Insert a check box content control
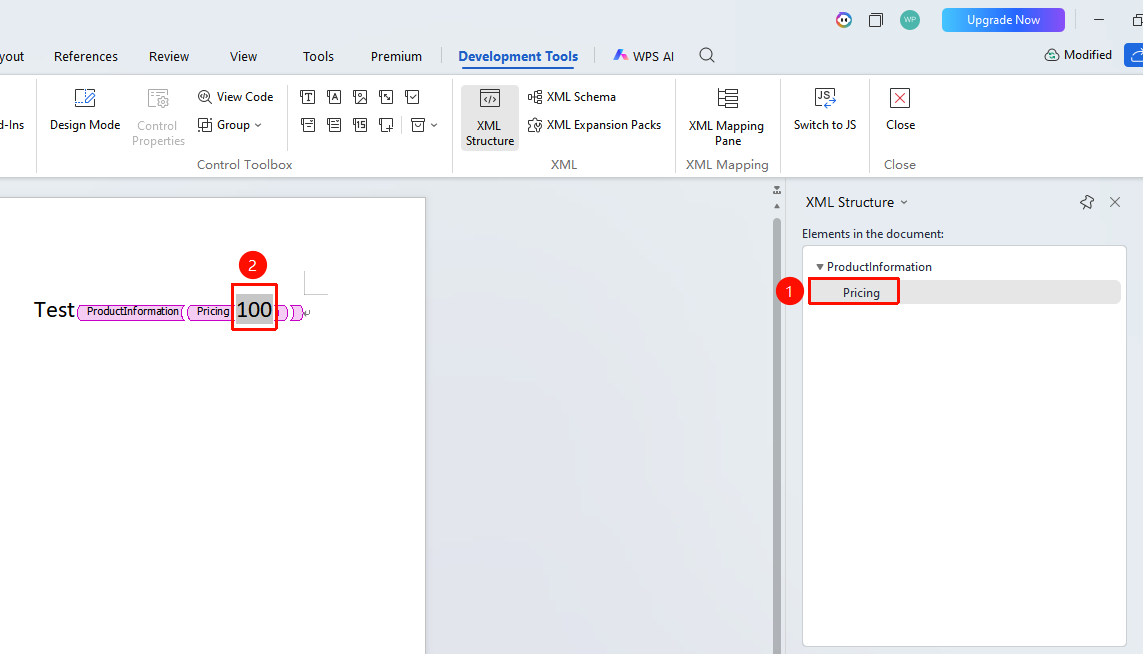This screenshot has width=1143, height=654. click(413, 97)
